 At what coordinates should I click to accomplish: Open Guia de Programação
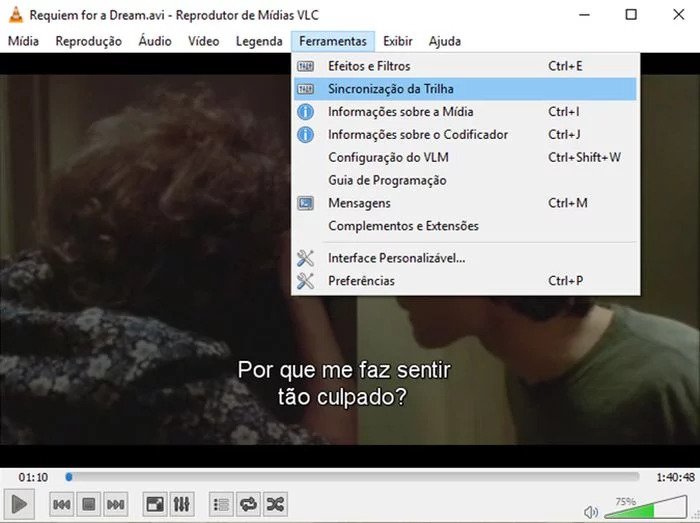tap(465, 180)
